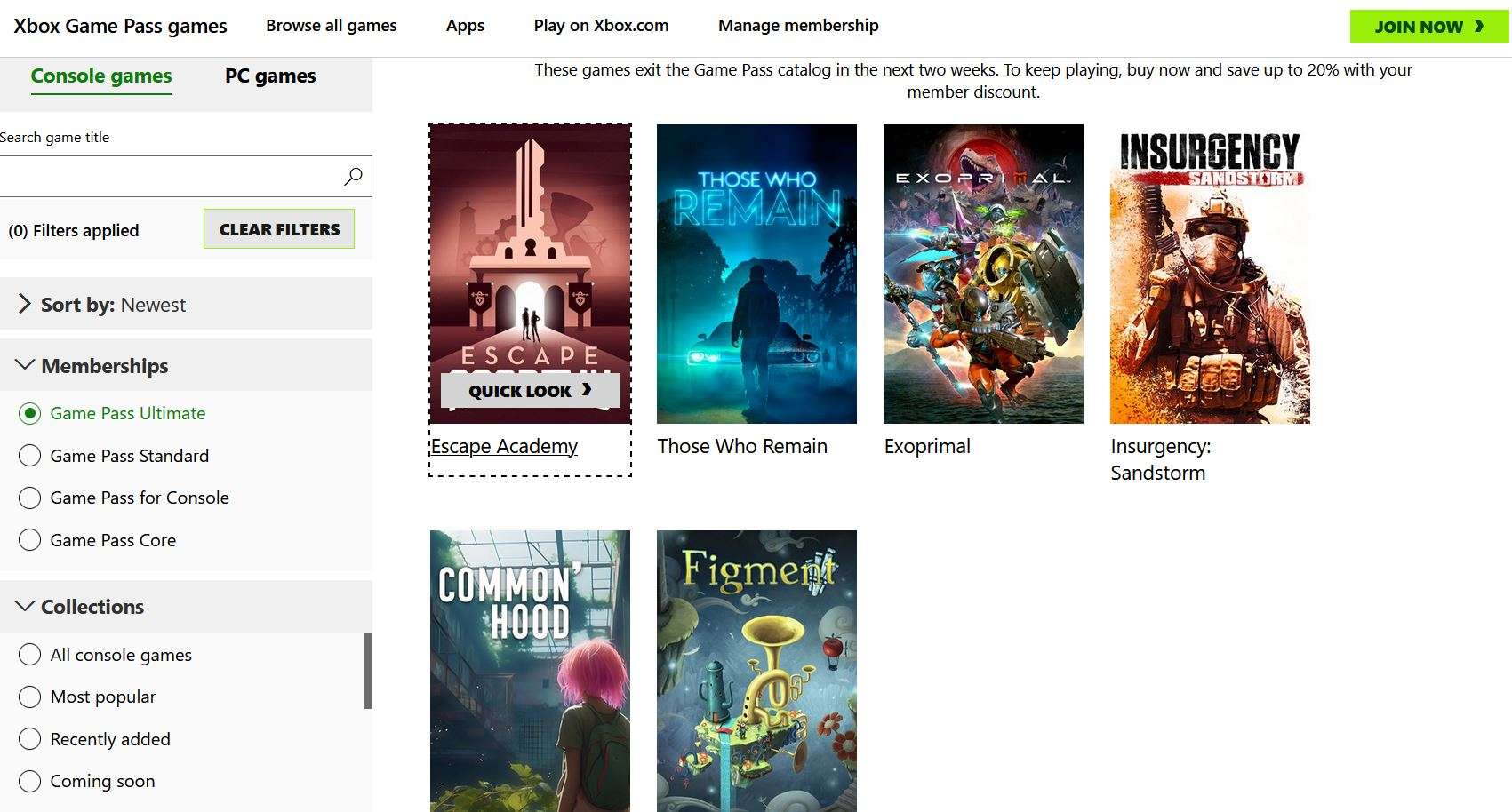Open the Exoprimal game cover
The image size is (1512, 812).
(x=983, y=274)
